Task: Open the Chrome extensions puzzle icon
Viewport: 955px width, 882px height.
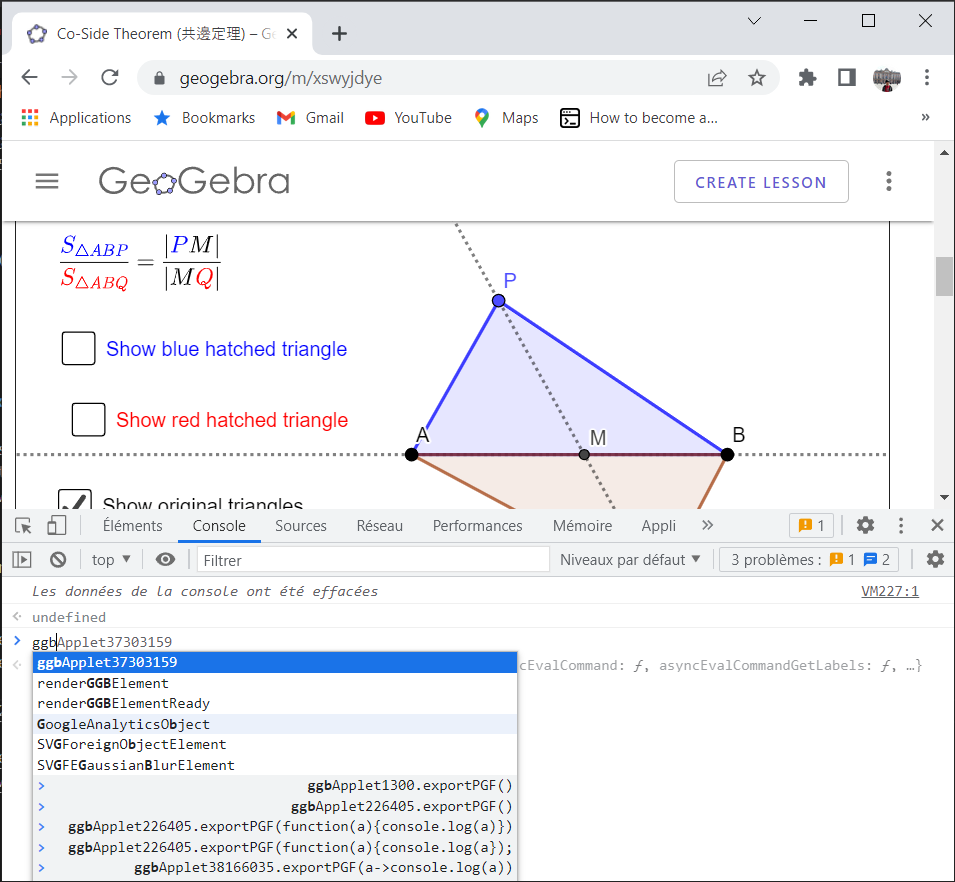Action: click(x=807, y=78)
